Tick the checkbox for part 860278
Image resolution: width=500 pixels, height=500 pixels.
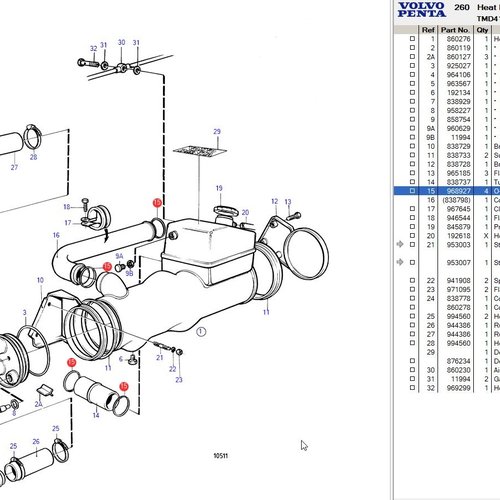412,307
